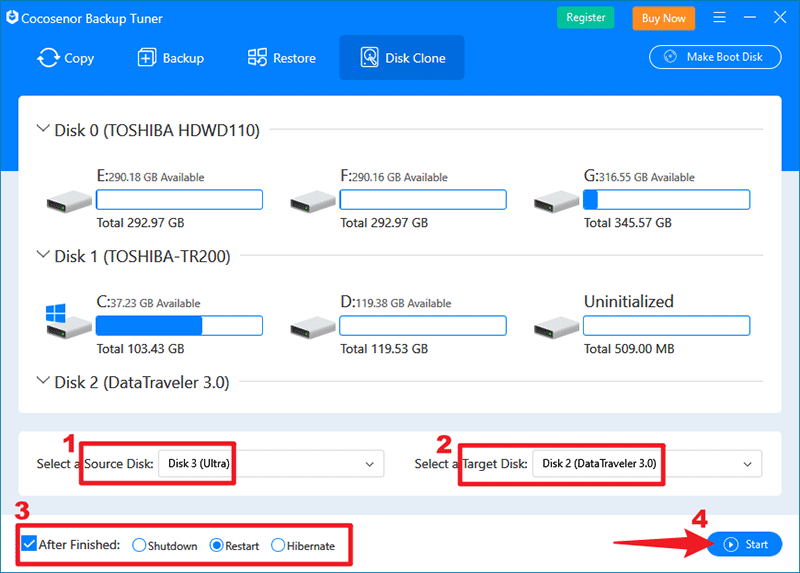This screenshot has height=573, width=800.
Task: Open the hamburger menu icon
Action: [x=719, y=18]
